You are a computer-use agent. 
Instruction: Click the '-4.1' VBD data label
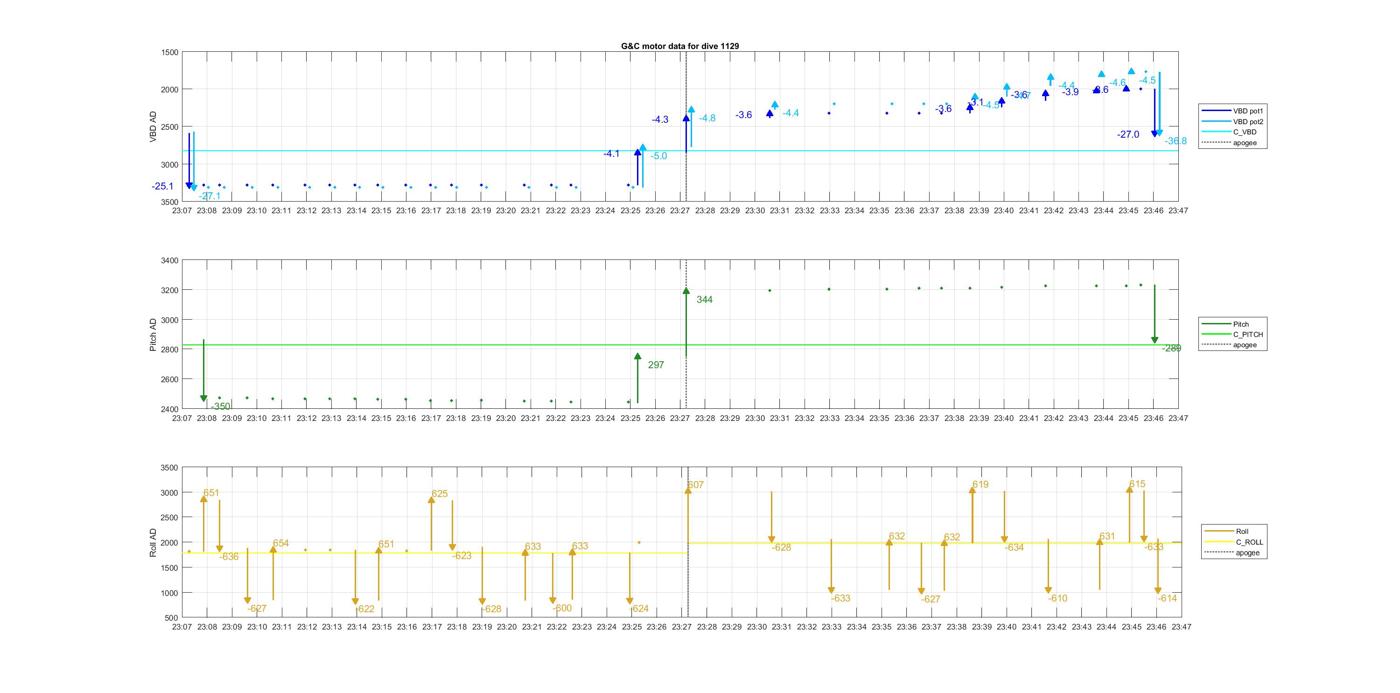pyautogui.click(x=612, y=154)
